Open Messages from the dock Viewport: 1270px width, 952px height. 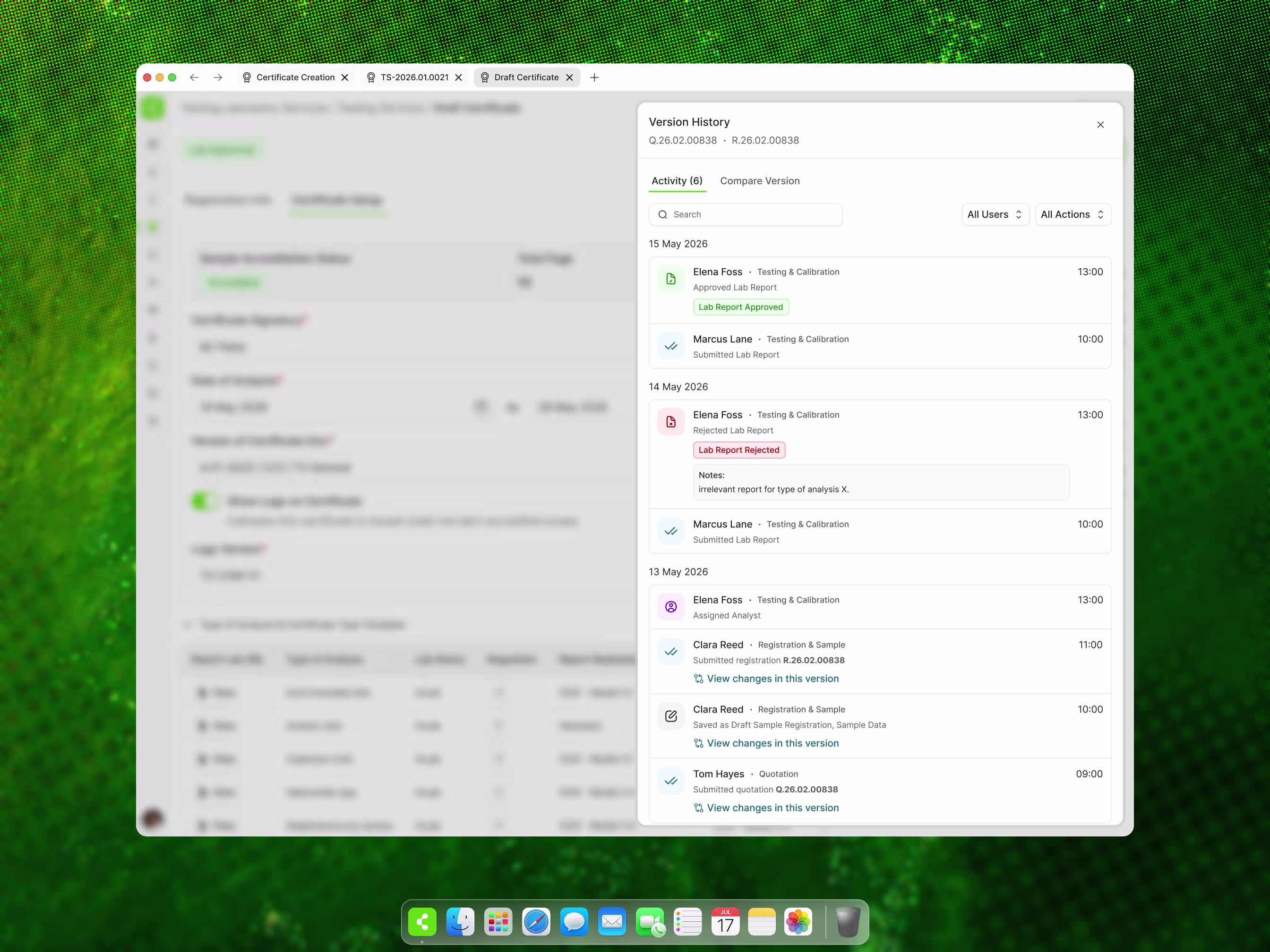(574, 922)
